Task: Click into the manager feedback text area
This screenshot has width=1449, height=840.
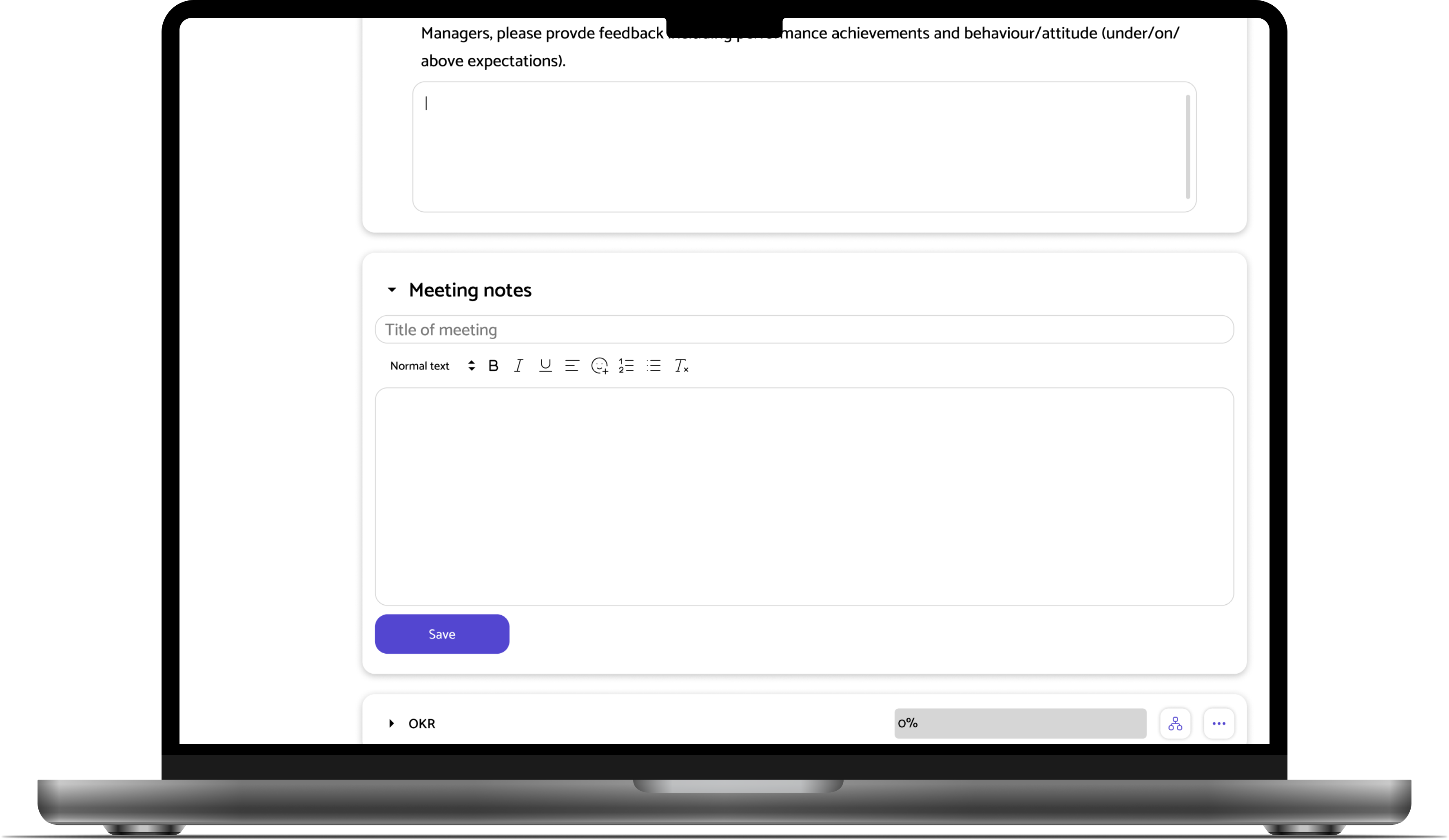Action: 804,147
